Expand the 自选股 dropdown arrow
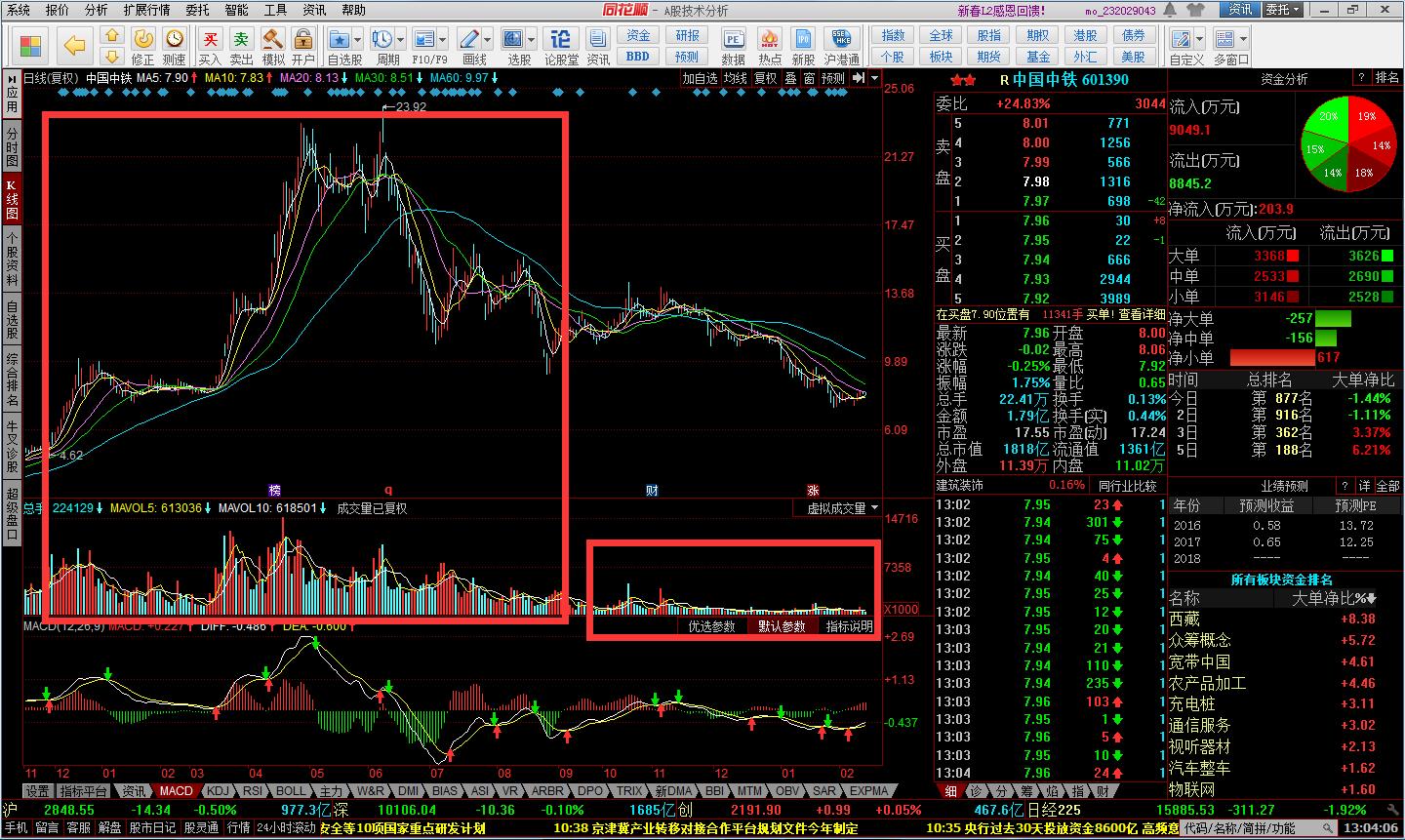The width and height of the screenshot is (1405, 840). [358, 40]
